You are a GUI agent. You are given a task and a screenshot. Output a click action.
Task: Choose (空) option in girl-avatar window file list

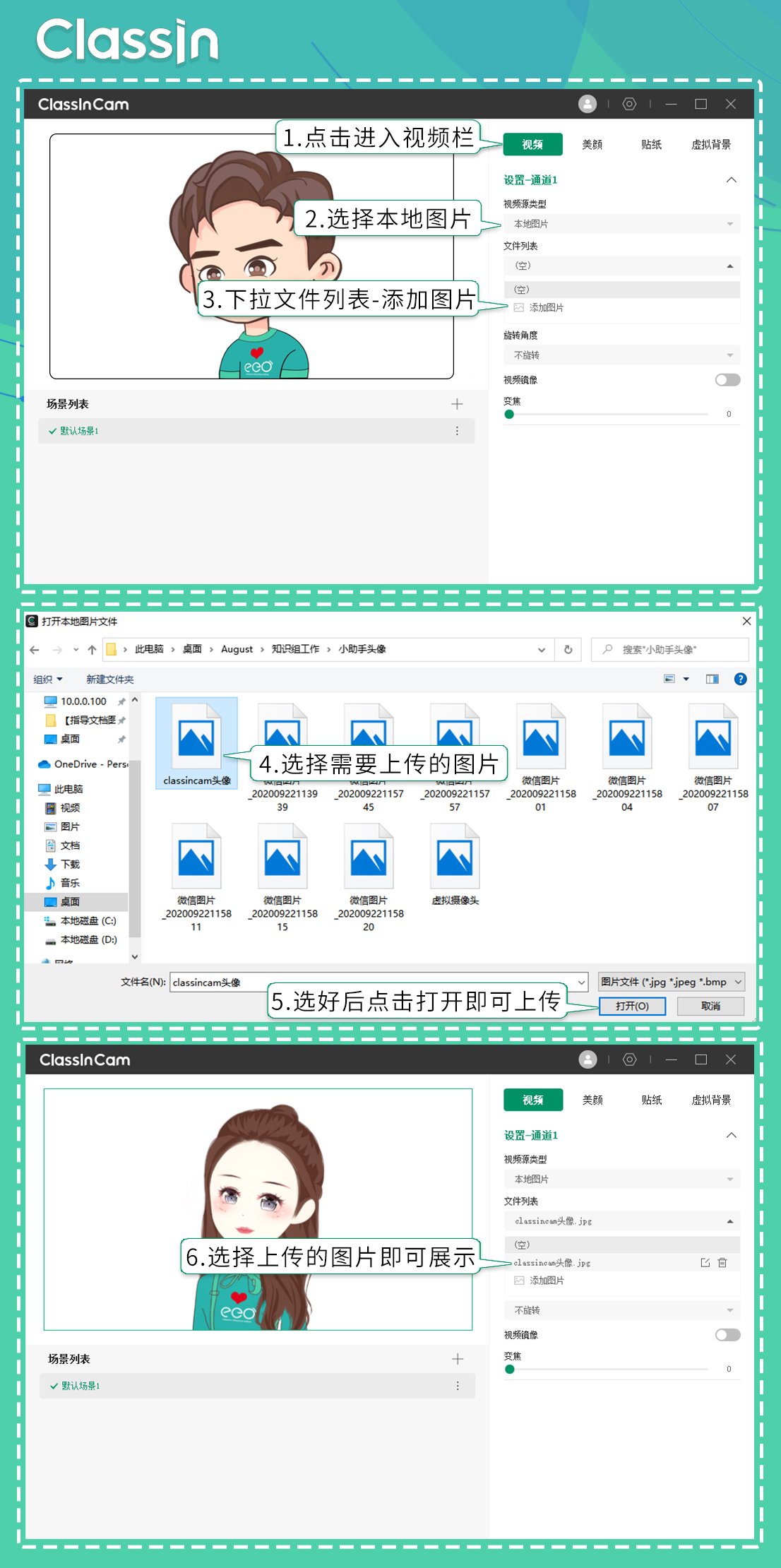tap(622, 1245)
